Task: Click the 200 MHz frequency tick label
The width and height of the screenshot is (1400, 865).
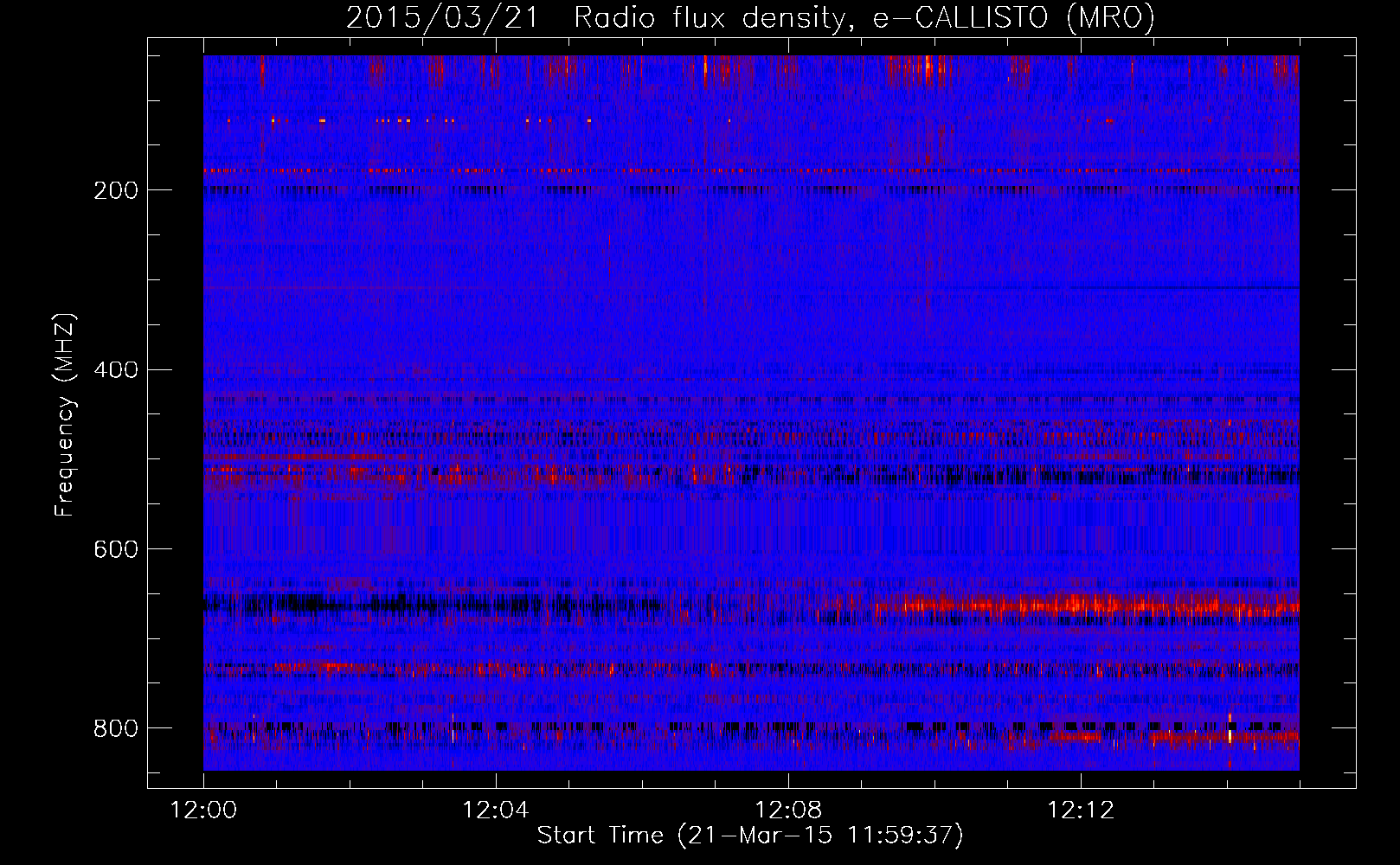Action: 116,190
